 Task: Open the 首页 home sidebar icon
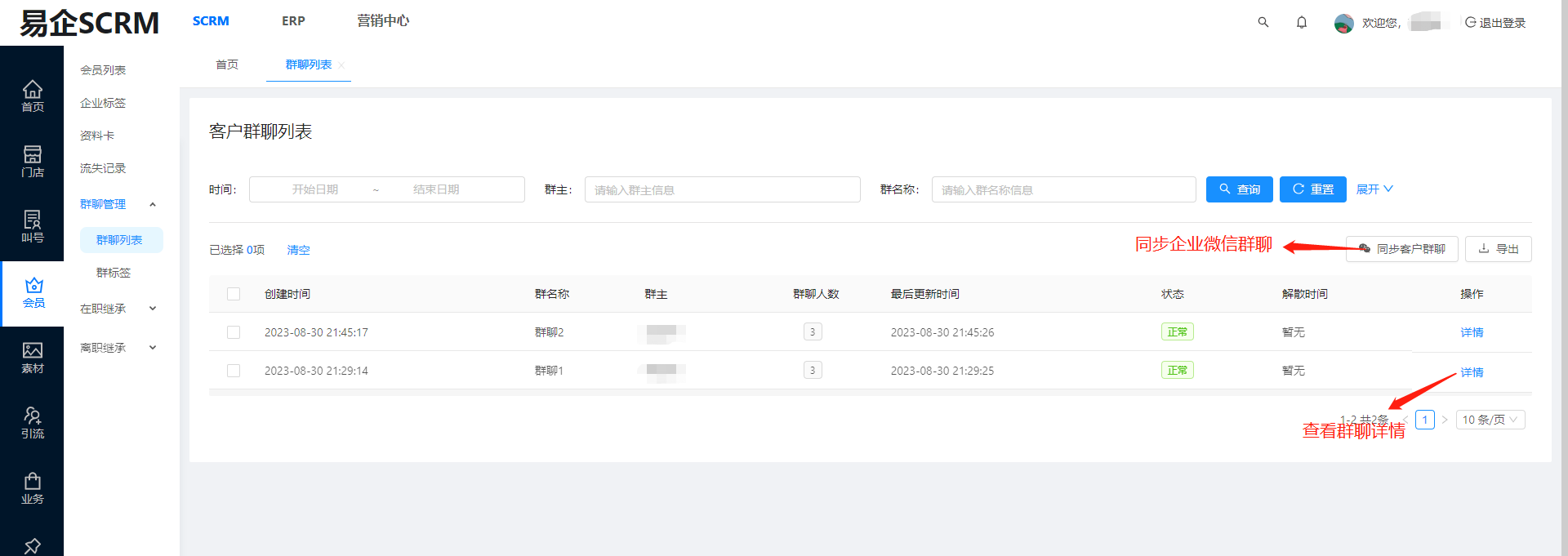click(x=32, y=96)
